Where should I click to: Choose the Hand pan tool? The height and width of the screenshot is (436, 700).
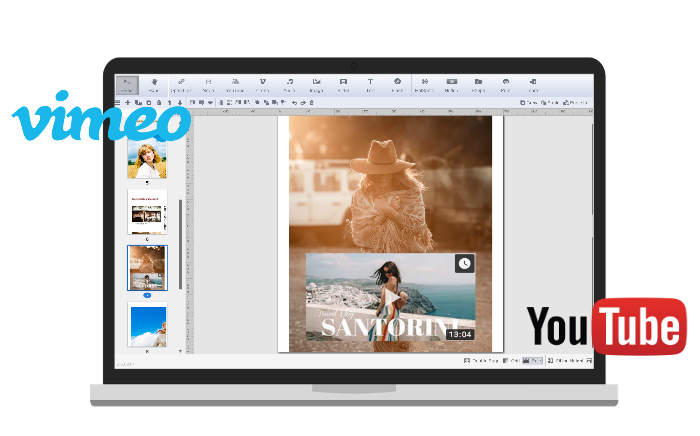point(155,84)
